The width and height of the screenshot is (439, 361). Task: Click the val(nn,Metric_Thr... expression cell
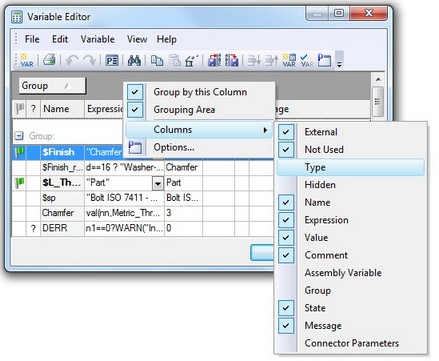point(124,213)
